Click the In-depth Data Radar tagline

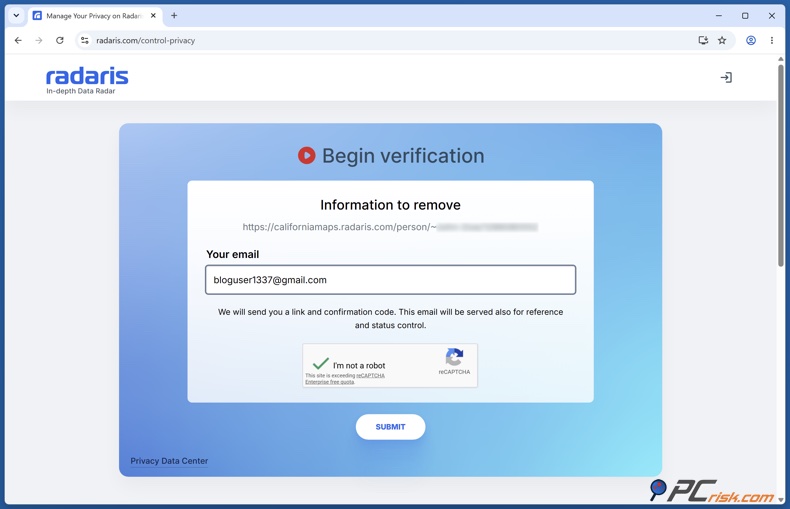coord(81,91)
